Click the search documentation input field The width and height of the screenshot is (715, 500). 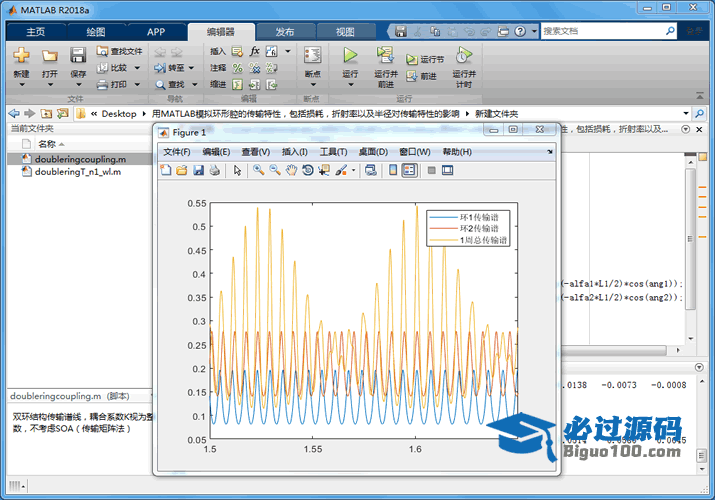pos(603,31)
